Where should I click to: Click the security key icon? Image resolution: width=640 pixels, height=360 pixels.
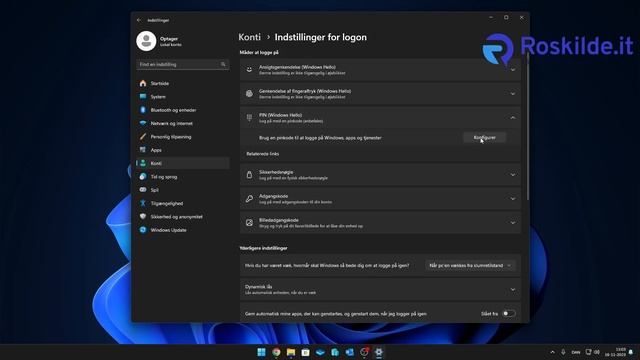249,175
